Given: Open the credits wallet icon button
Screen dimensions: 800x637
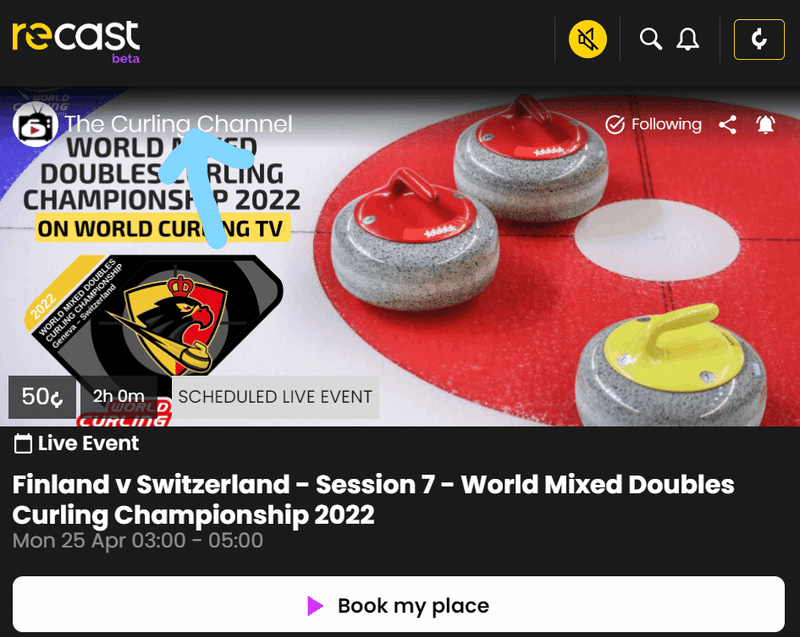Looking at the screenshot, I should 759,39.
